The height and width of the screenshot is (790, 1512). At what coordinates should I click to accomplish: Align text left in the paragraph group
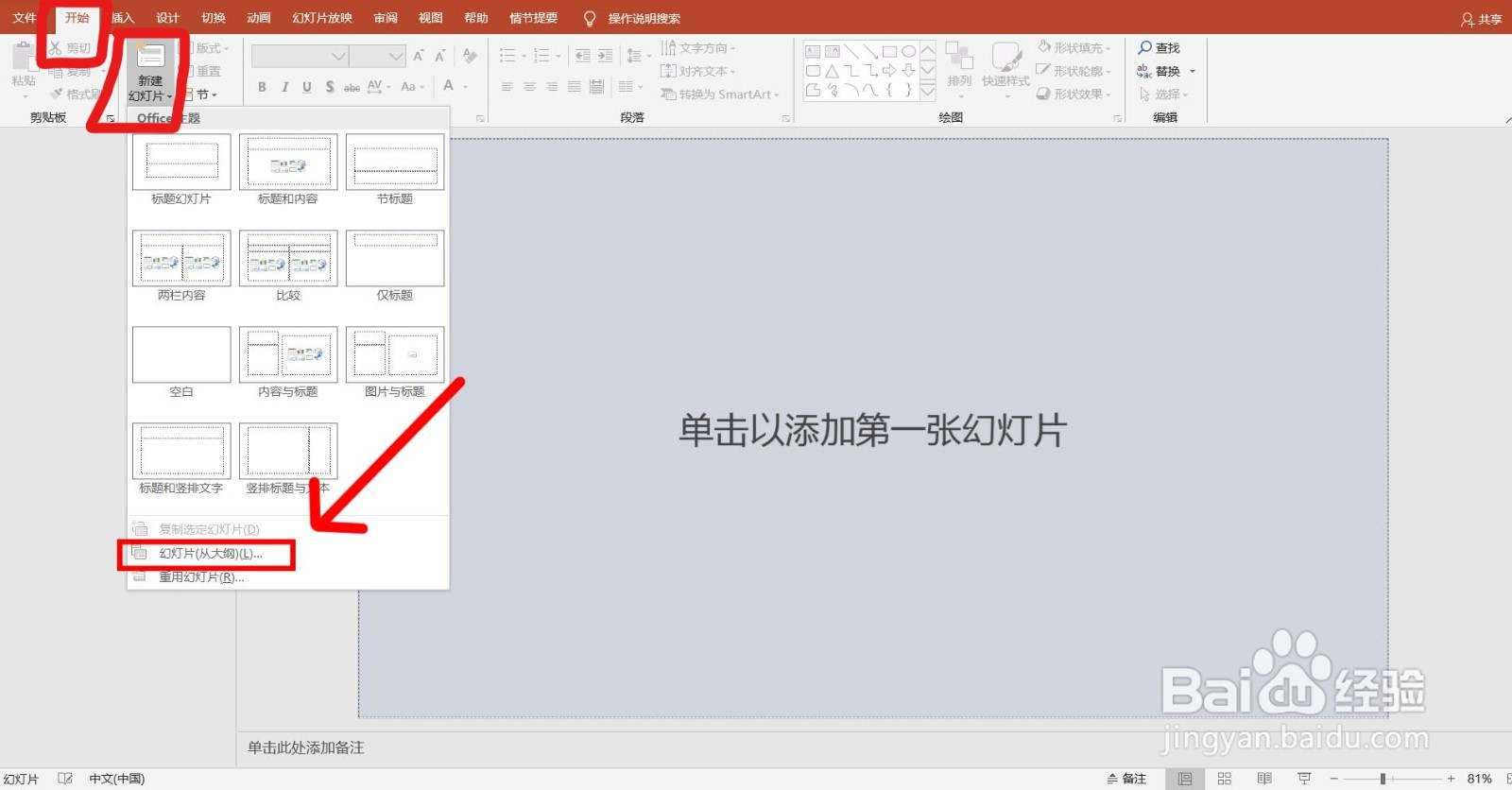point(507,87)
